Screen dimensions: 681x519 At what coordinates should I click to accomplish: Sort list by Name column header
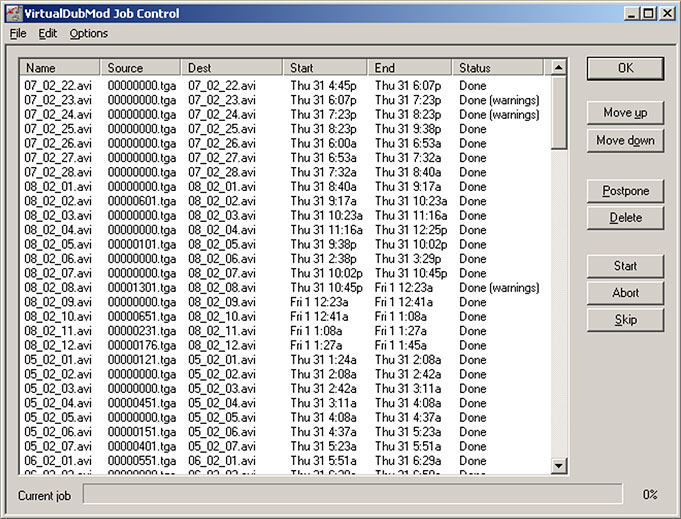pos(60,68)
